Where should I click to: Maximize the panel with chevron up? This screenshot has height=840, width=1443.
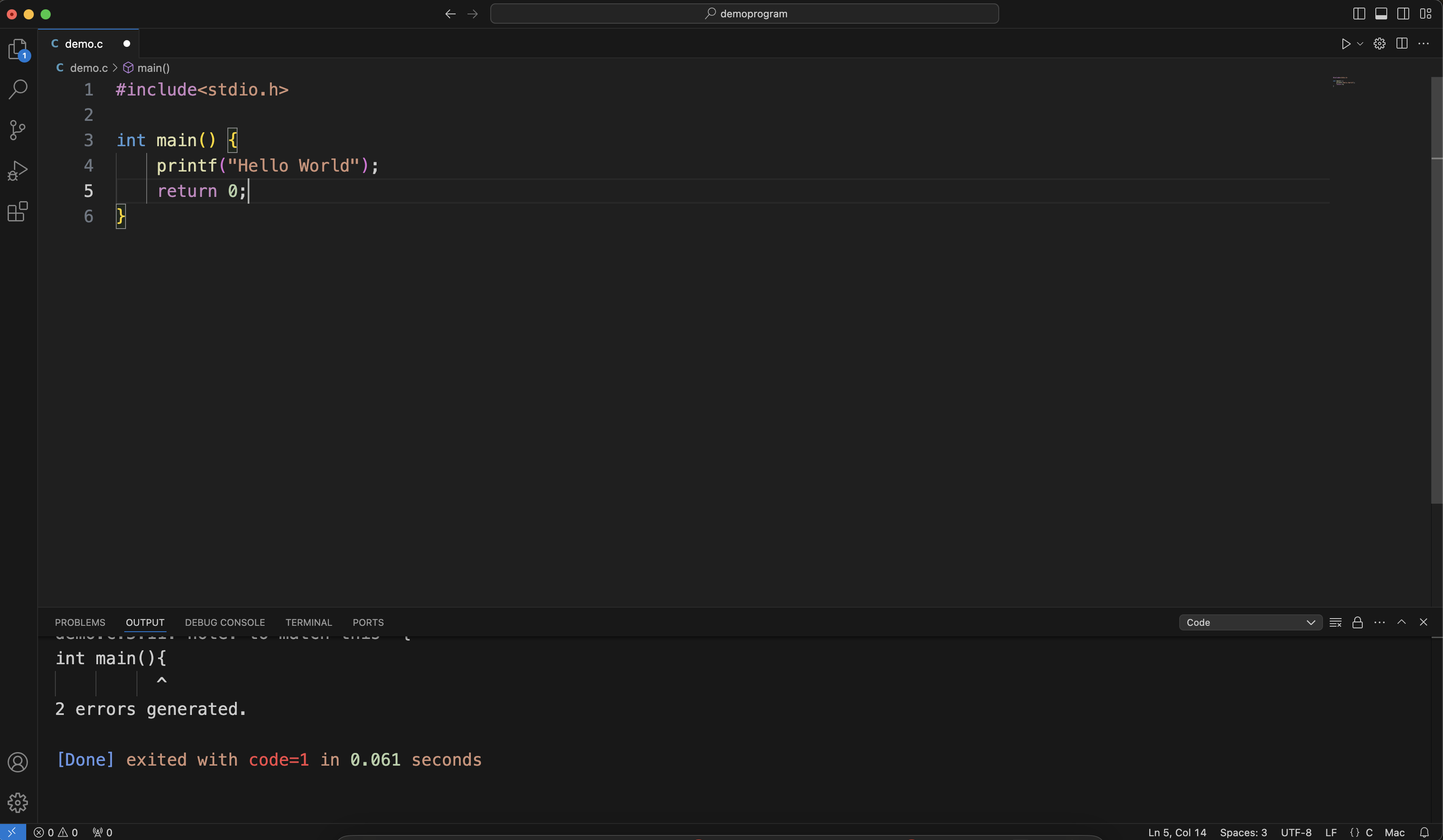click(1401, 622)
